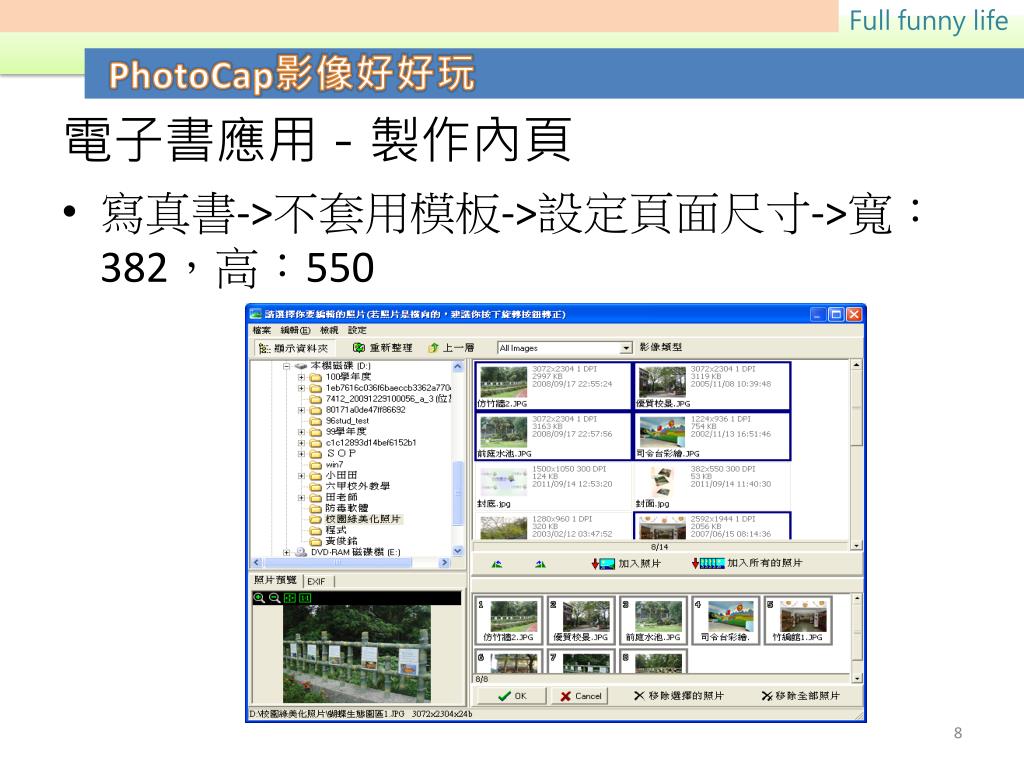
Task: Click the large preview photo image
Action: [x=357, y=654]
